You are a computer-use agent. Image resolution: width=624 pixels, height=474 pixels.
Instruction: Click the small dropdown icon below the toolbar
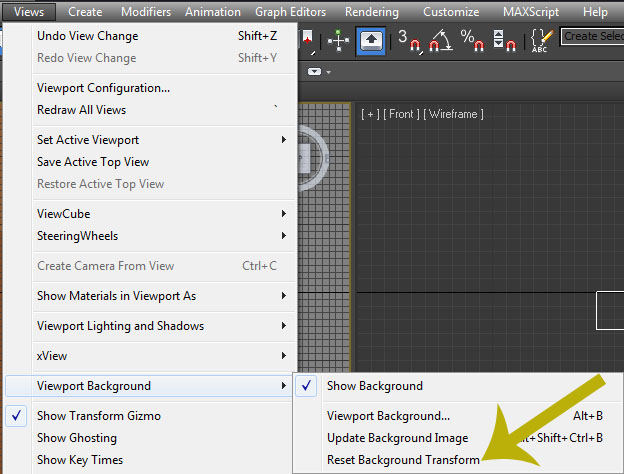pos(319,72)
